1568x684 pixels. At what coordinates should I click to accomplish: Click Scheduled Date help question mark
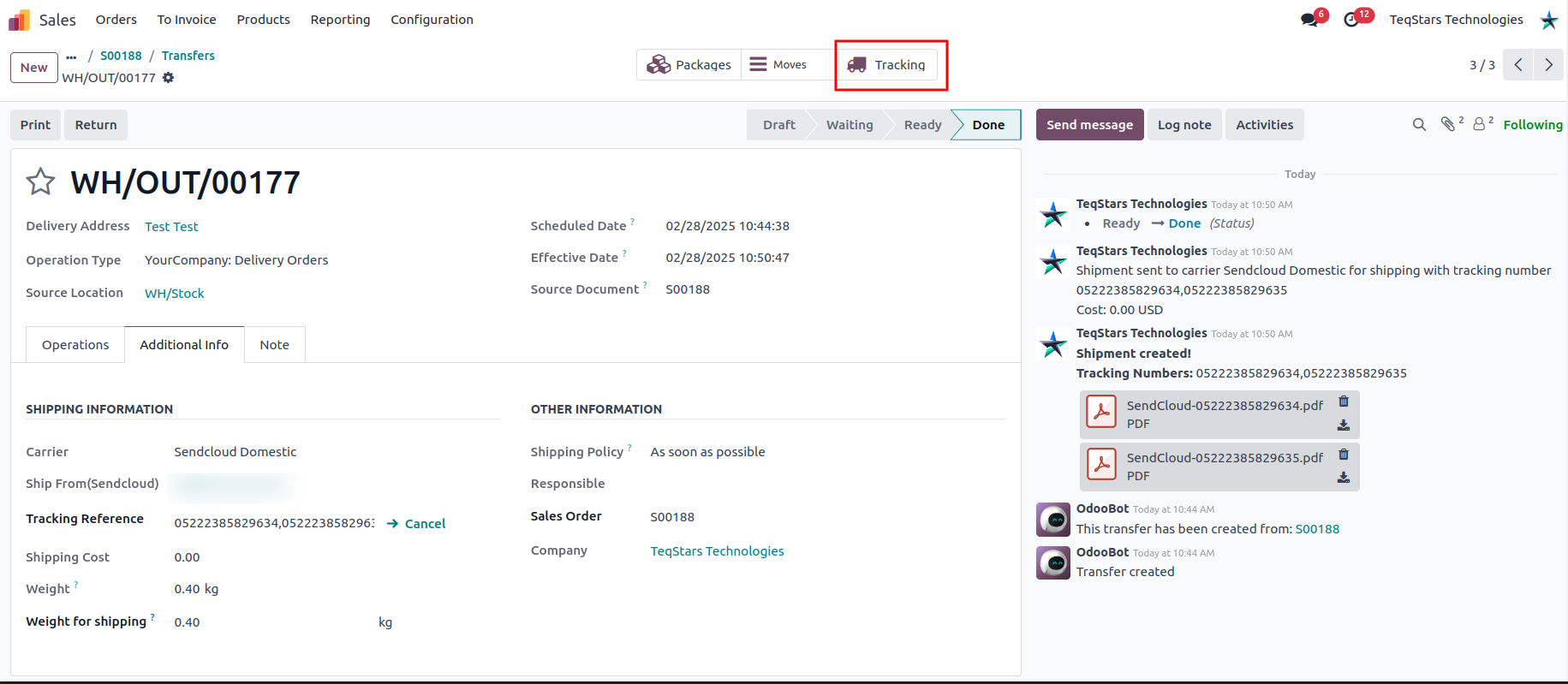coord(633,221)
